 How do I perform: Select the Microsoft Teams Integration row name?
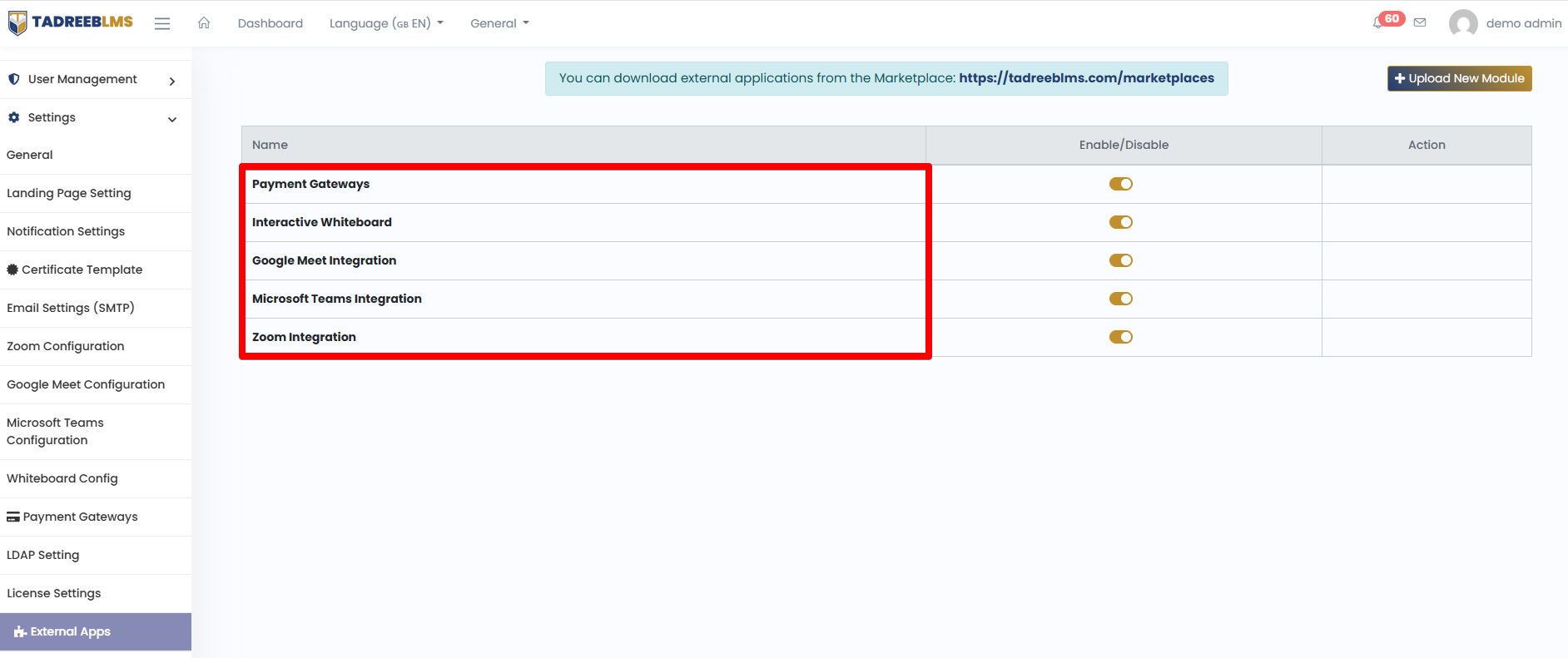[x=337, y=299]
